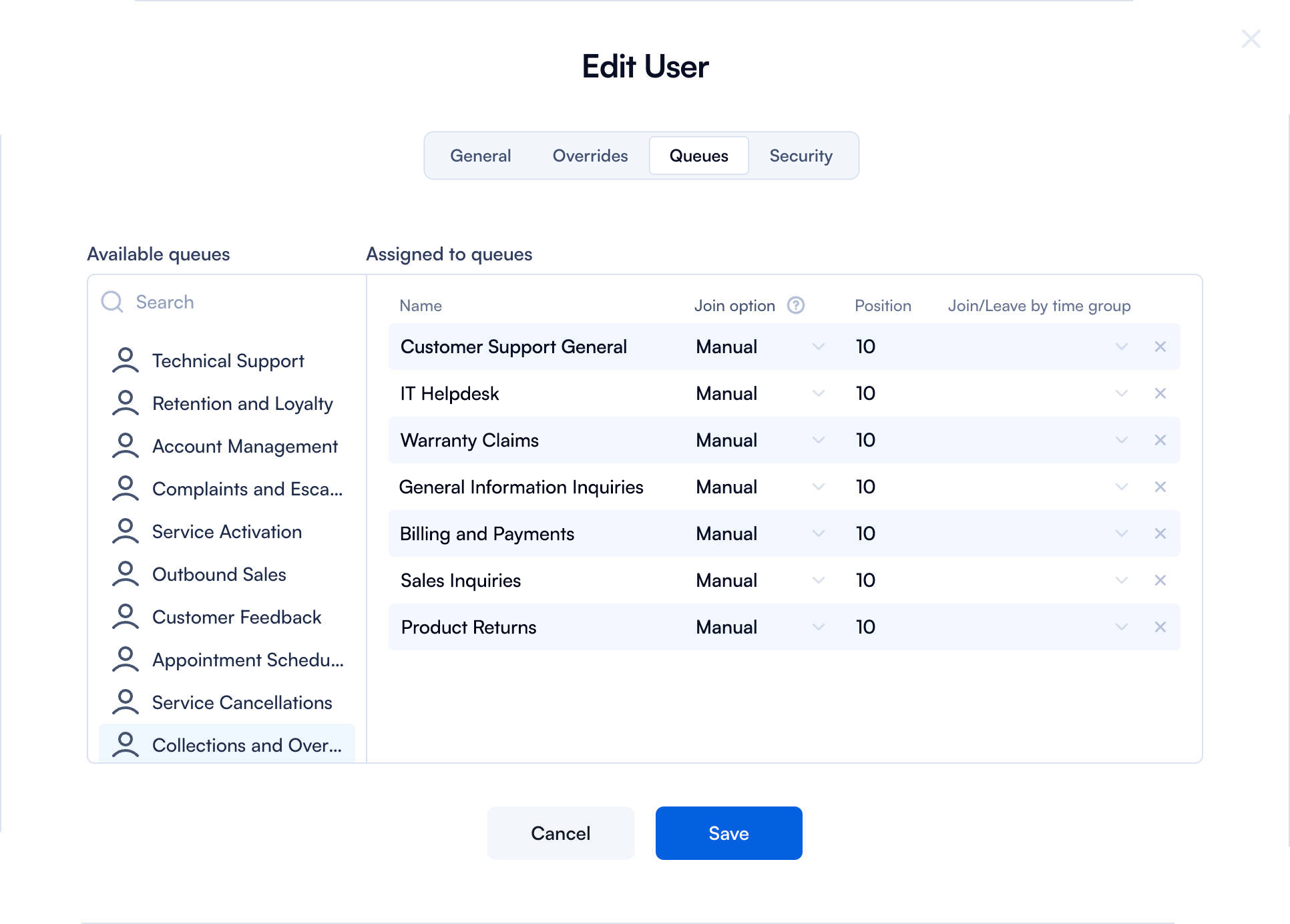Viewport: 1290px width, 924px height.
Task: Close the Edit User dialog
Action: coord(1250,39)
